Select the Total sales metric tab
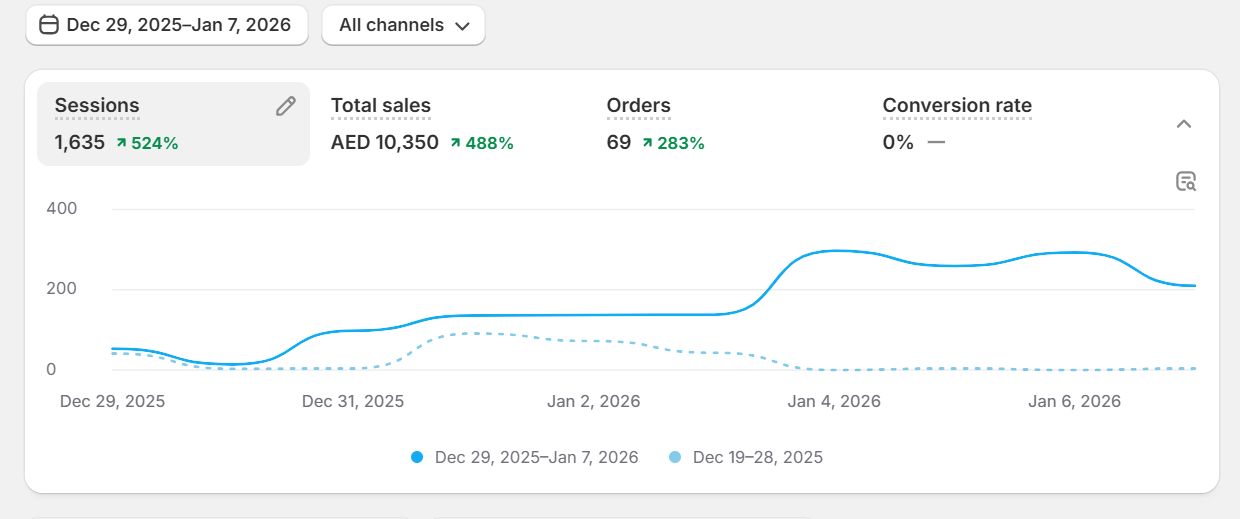This screenshot has width=1240, height=519. point(381,105)
